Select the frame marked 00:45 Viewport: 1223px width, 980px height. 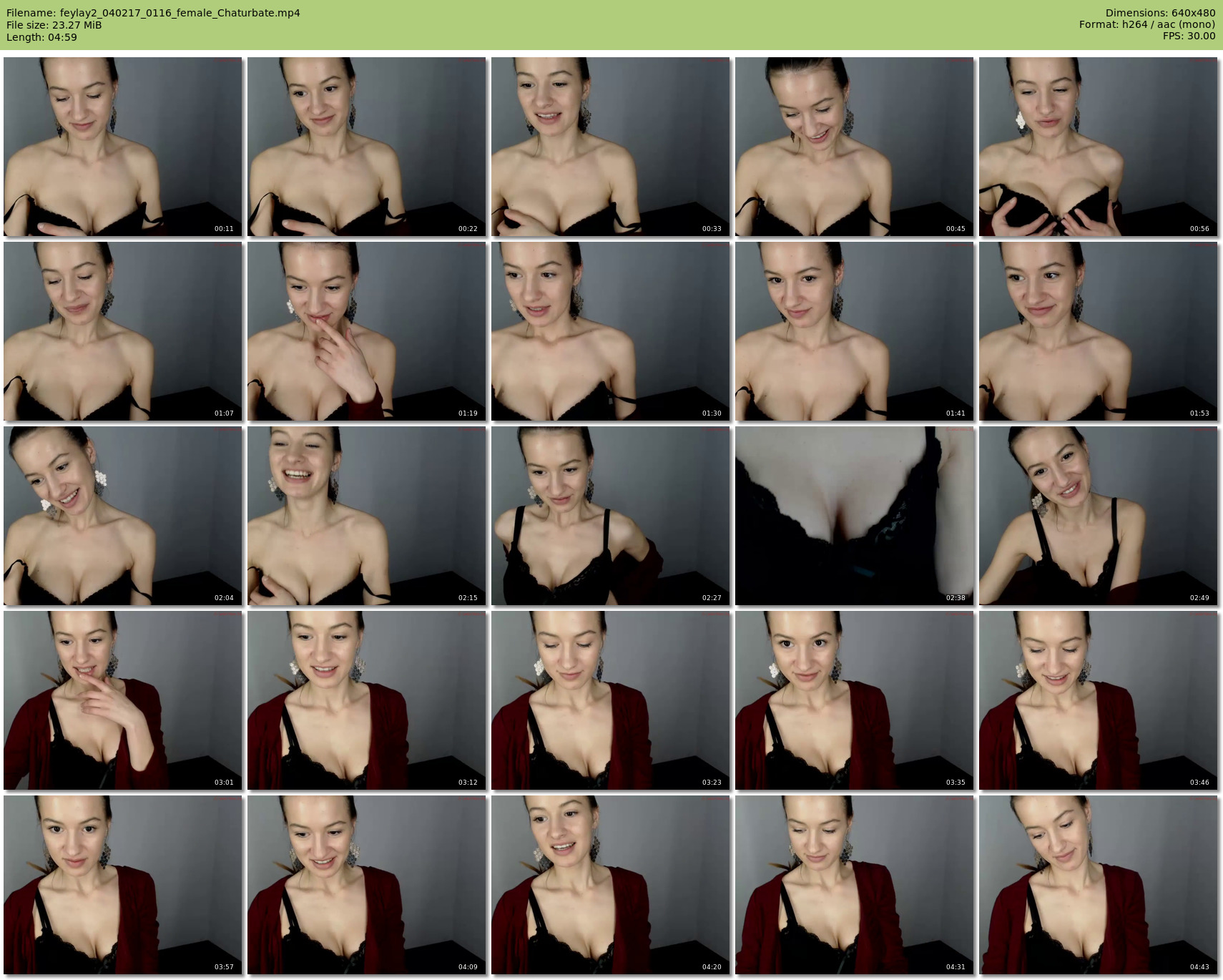pyautogui.click(x=855, y=147)
